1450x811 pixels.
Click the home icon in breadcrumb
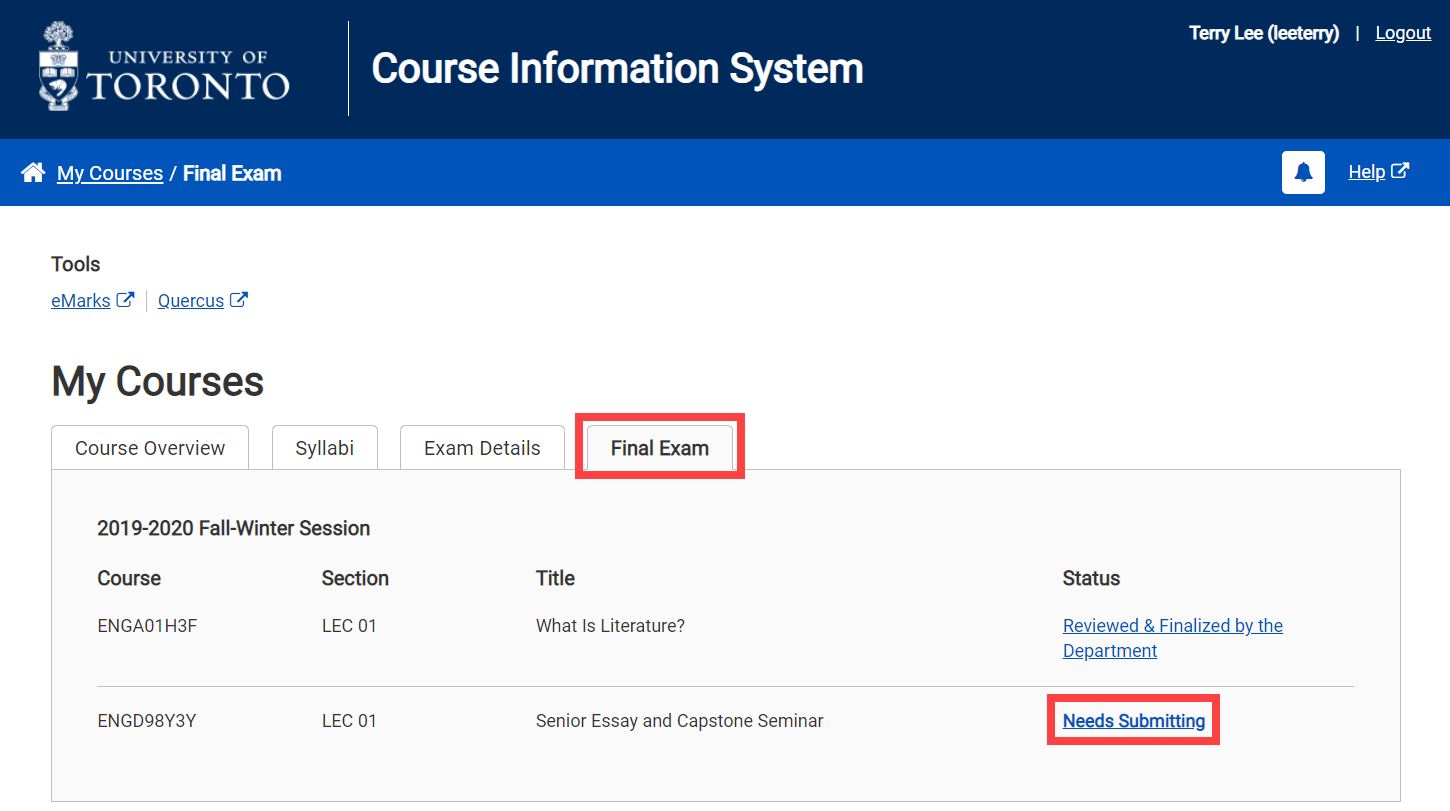(x=33, y=173)
